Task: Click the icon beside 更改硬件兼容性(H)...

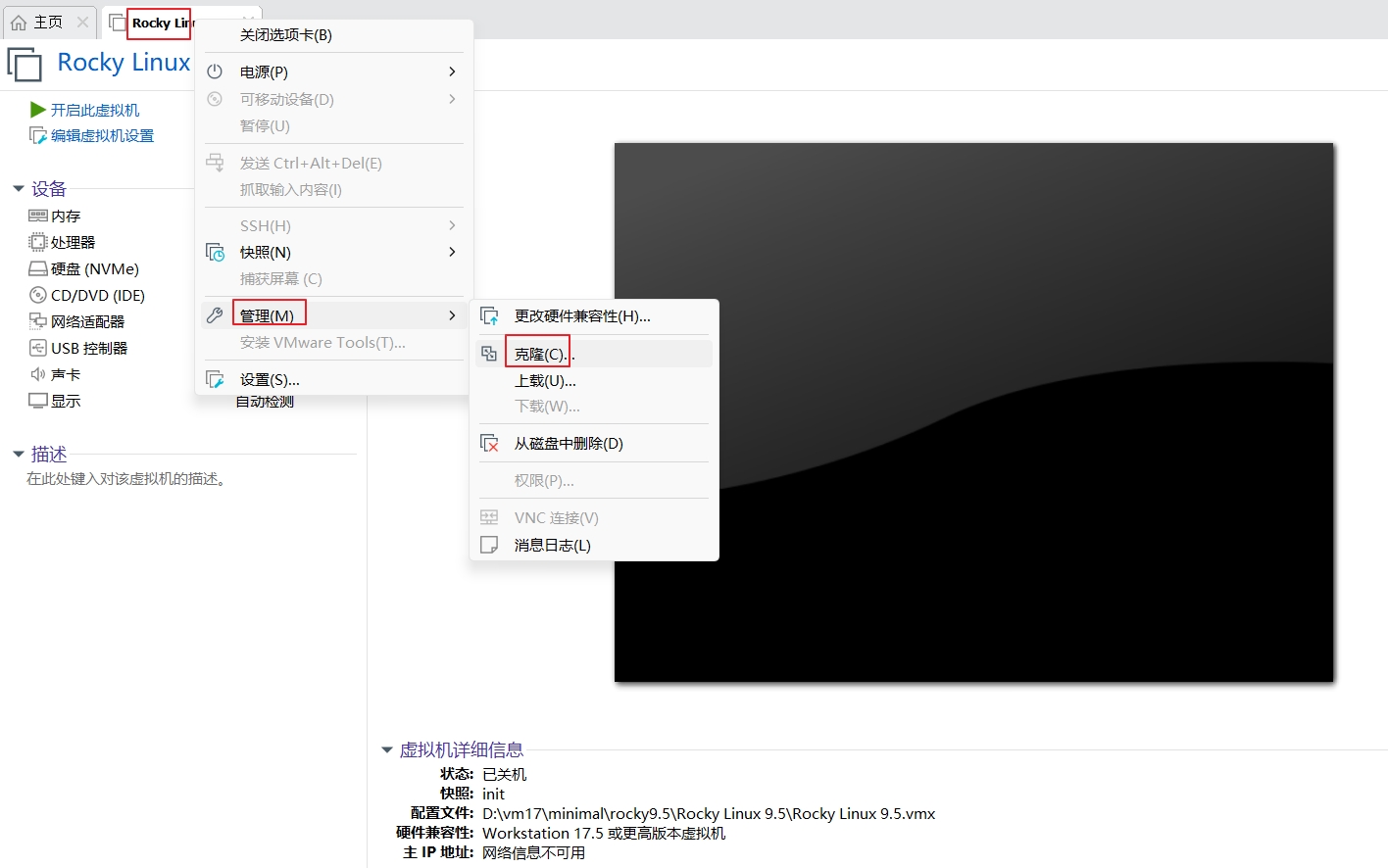Action: click(489, 315)
